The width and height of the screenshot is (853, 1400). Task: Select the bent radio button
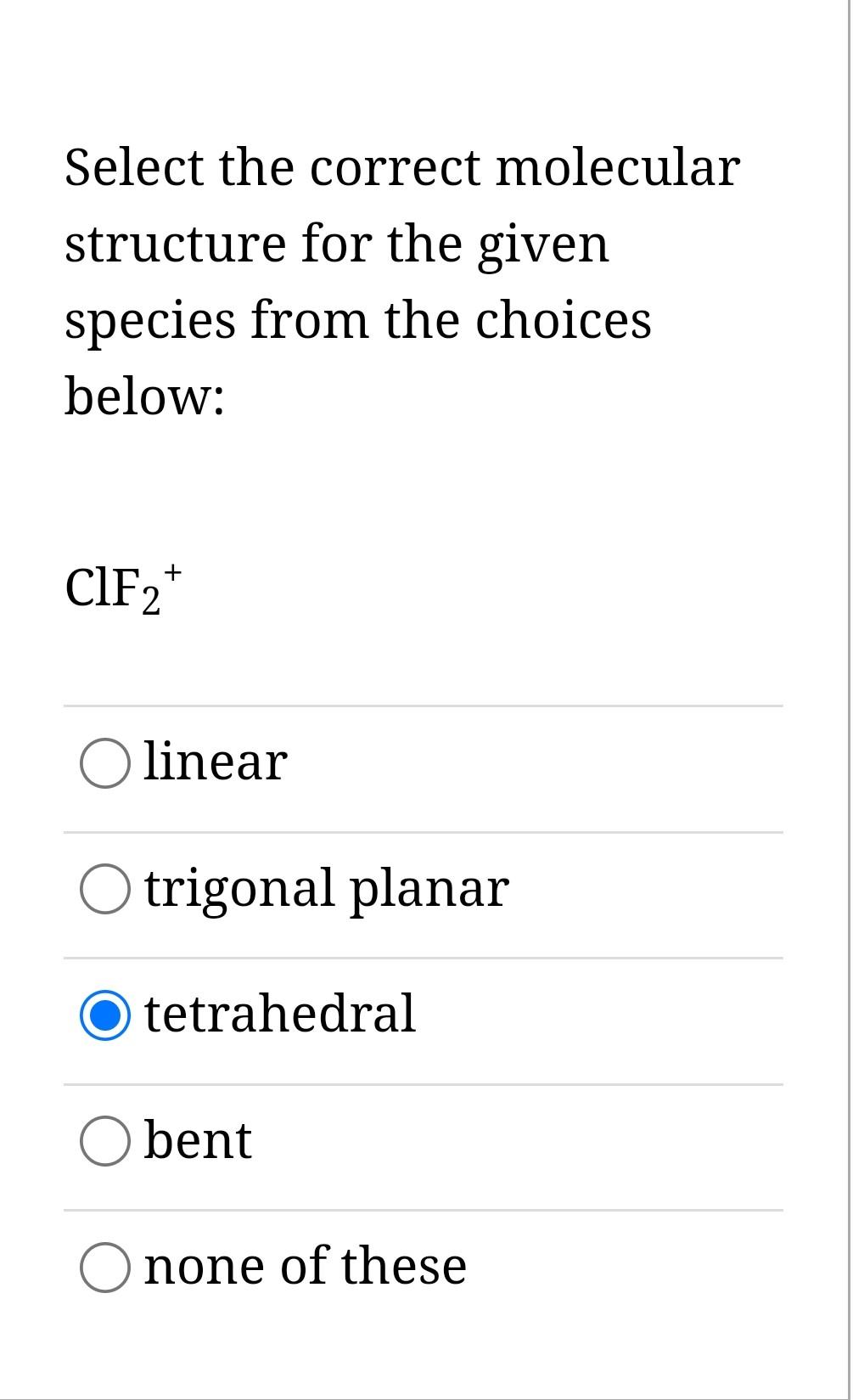click(x=104, y=1140)
